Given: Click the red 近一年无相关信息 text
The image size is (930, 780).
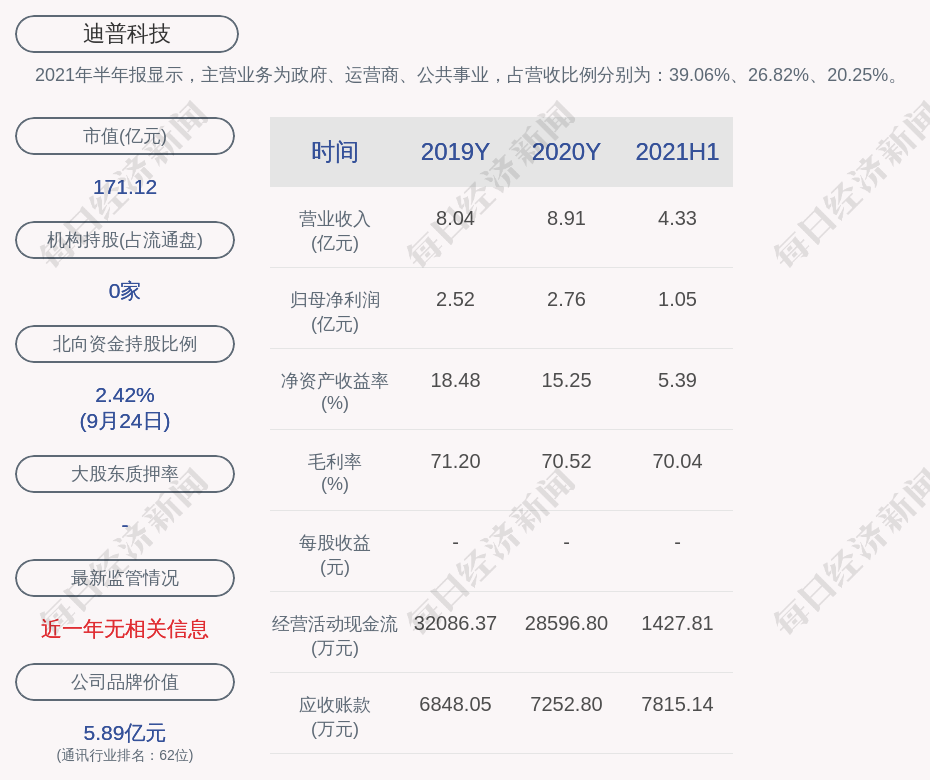Looking at the screenshot, I should (x=125, y=629).
